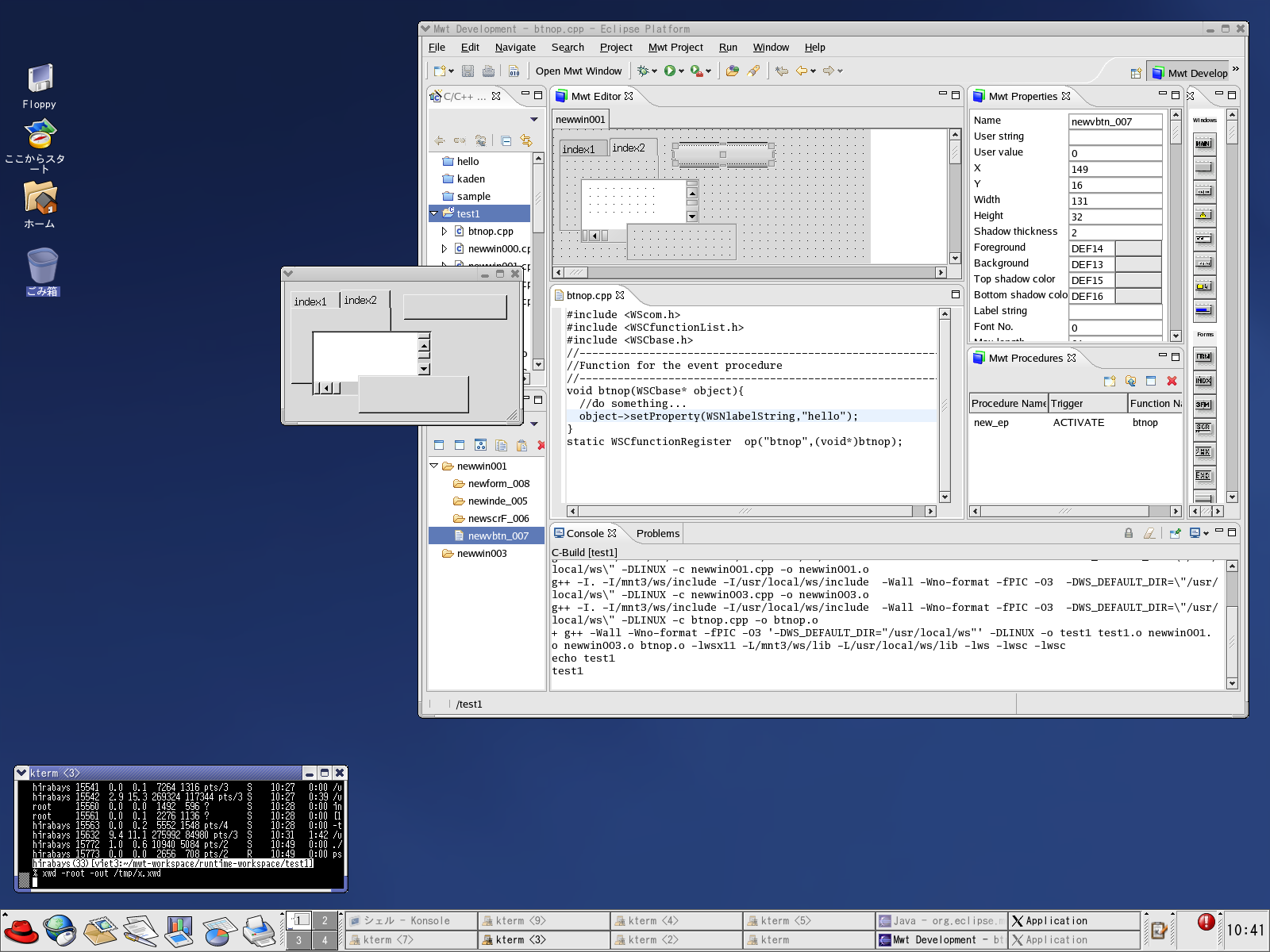Click the Open Type folder icon in toolbar
The width and height of the screenshot is (1270, 952).
[732, 71]
